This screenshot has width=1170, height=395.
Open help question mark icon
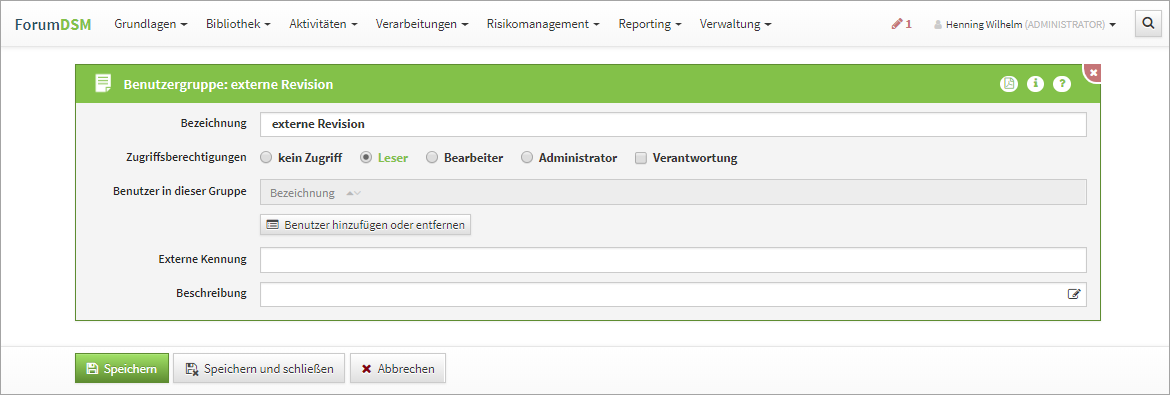(x=1062, y=84)
